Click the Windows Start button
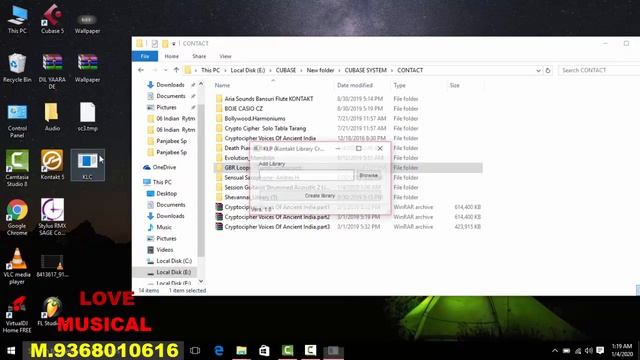The width and height of the screenshot is (640, 360). (11, 350)
